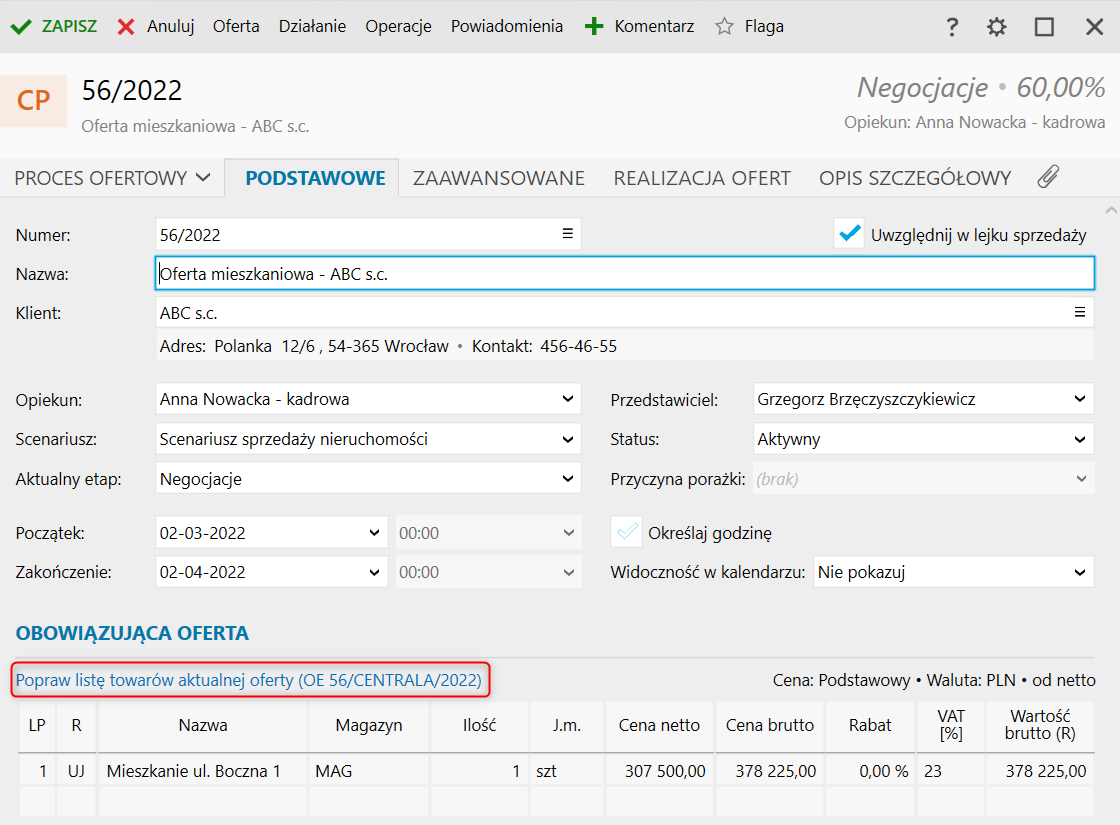Click the green ZAPISZ checkmark icon
This screenshot has height=825, width=1120.
pos(21,27)
